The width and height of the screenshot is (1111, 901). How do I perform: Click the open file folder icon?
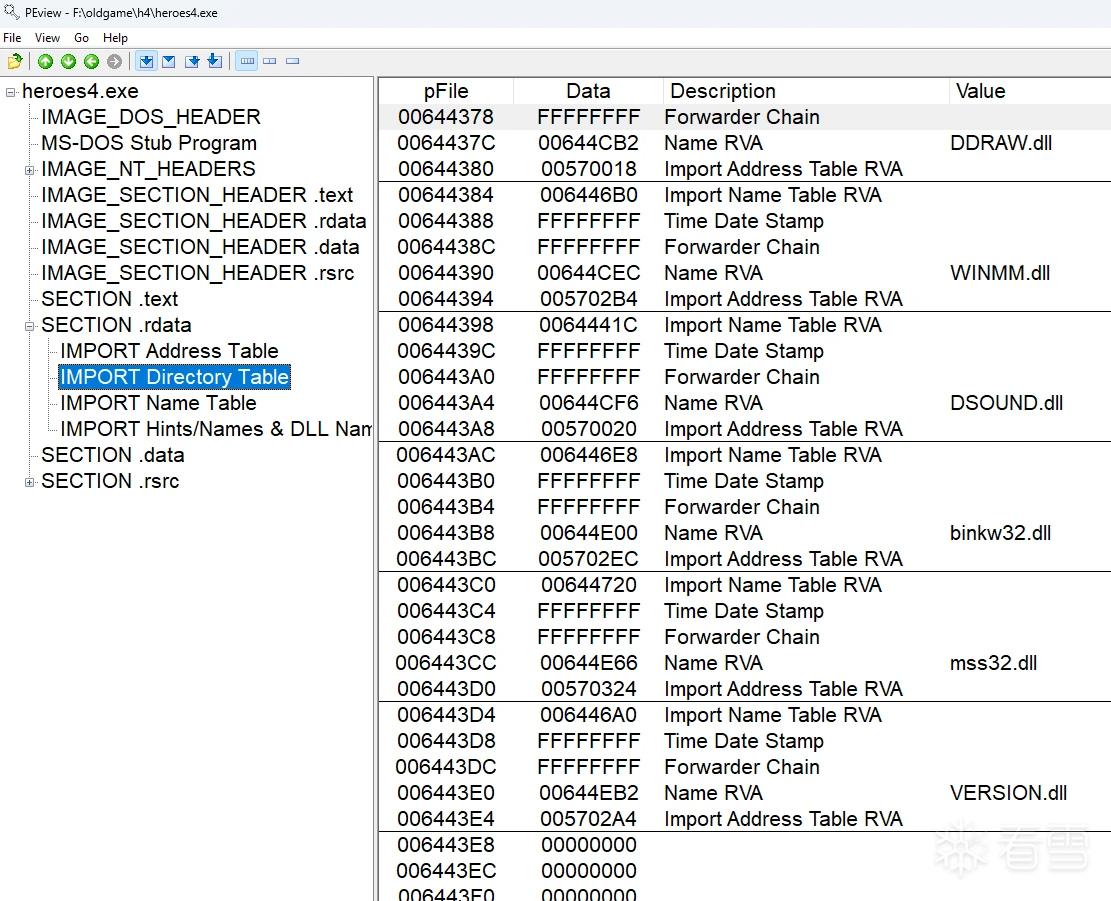[x=15, y=62]
